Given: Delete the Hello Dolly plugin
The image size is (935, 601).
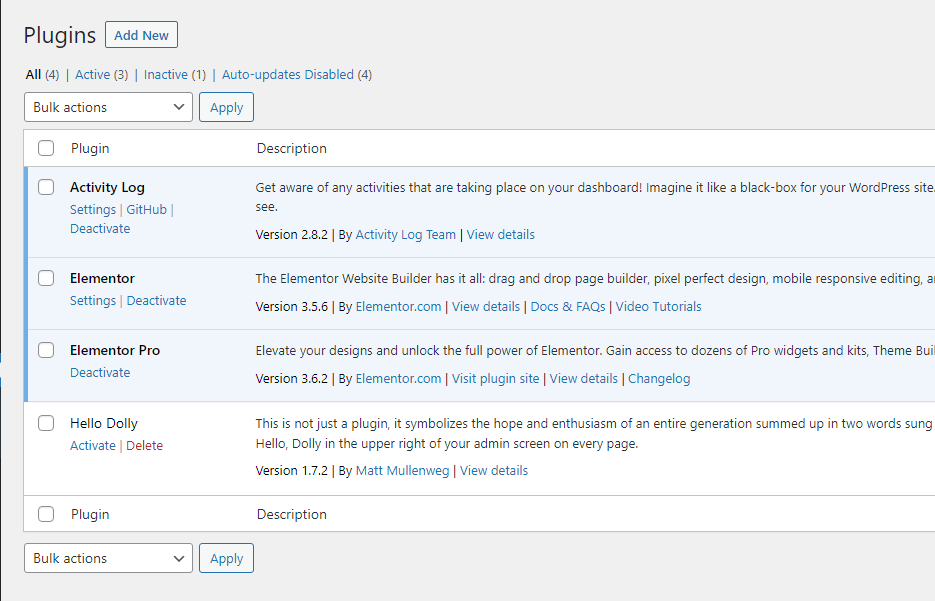Looking at the screenshot, I should [144, 446].
